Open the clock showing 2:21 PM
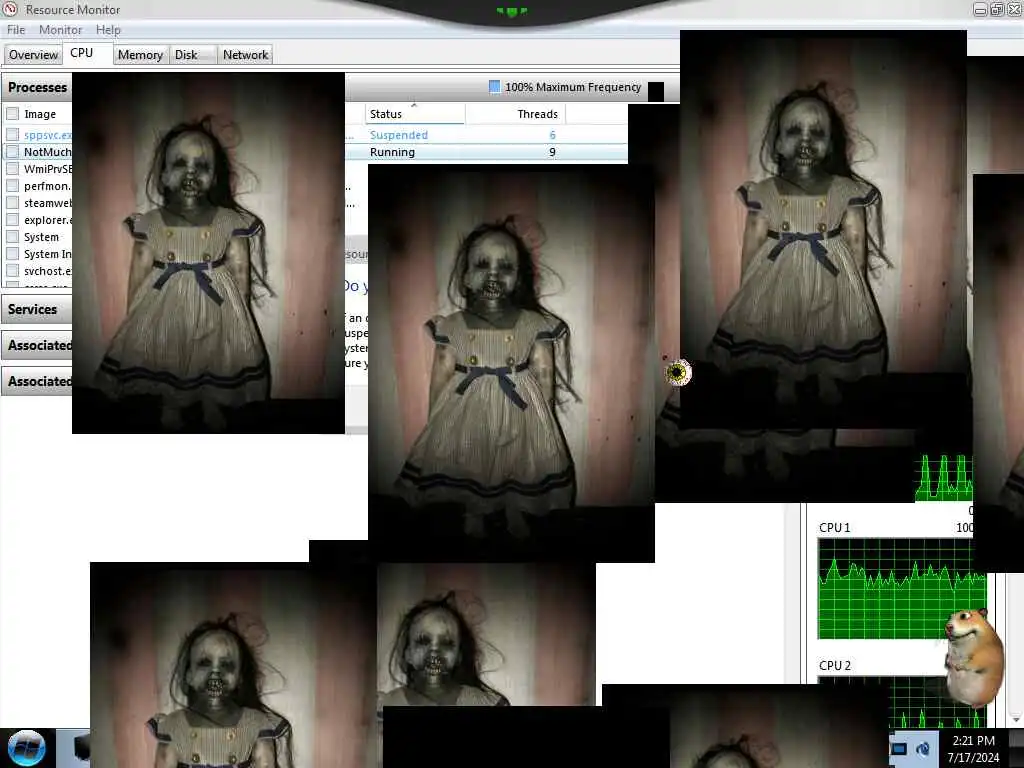The height and width of the screenshot is (768, 1024). tap(973, 748)
